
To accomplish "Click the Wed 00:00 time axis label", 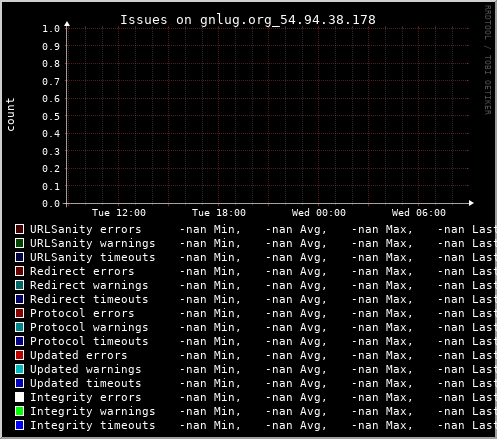I will point(319,213).
